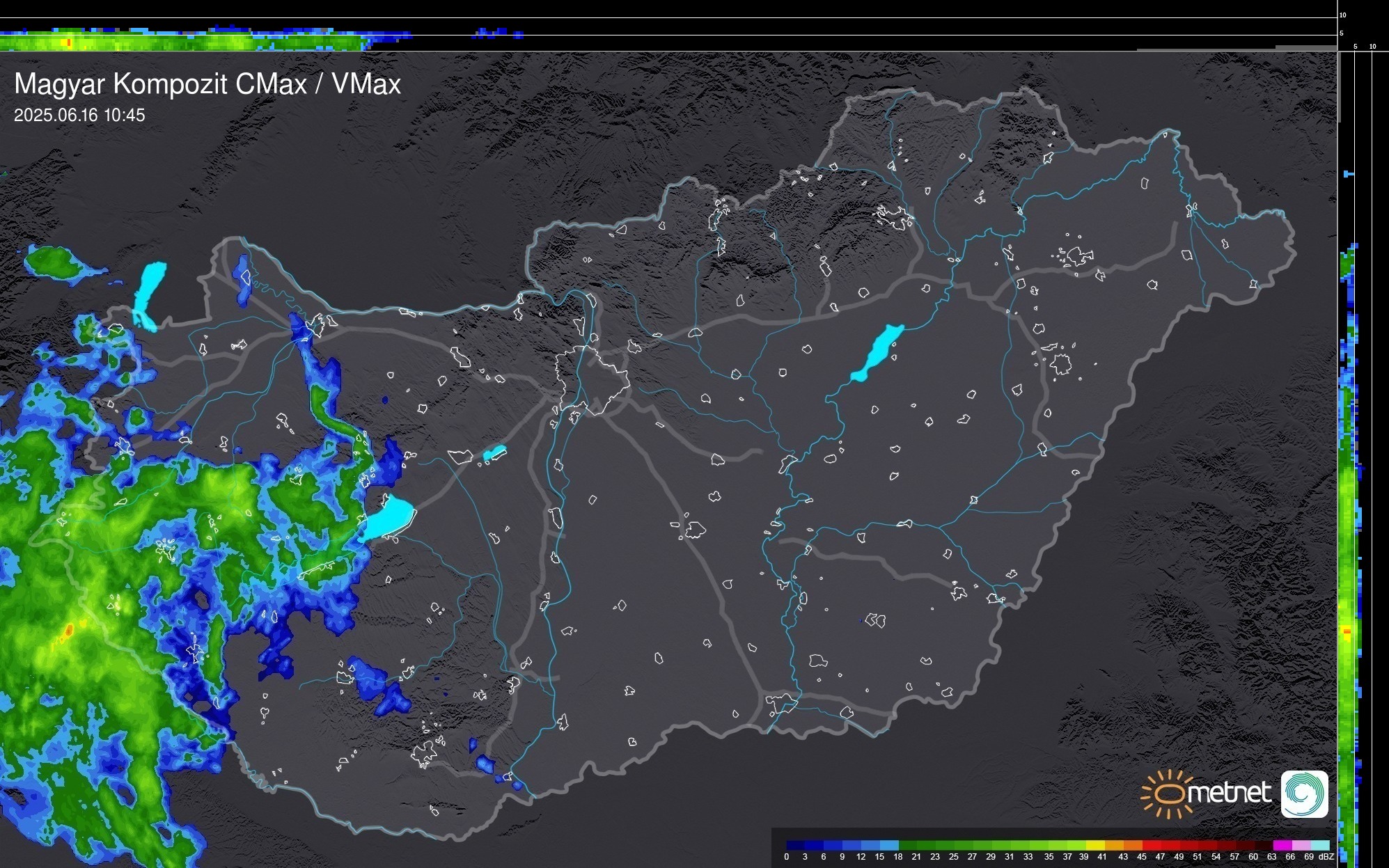Select the dark blue 0 dBZ legend swatch
The height and width of the screenshot is (868, 1389).
pyautogui.click(x=795, y=845)
